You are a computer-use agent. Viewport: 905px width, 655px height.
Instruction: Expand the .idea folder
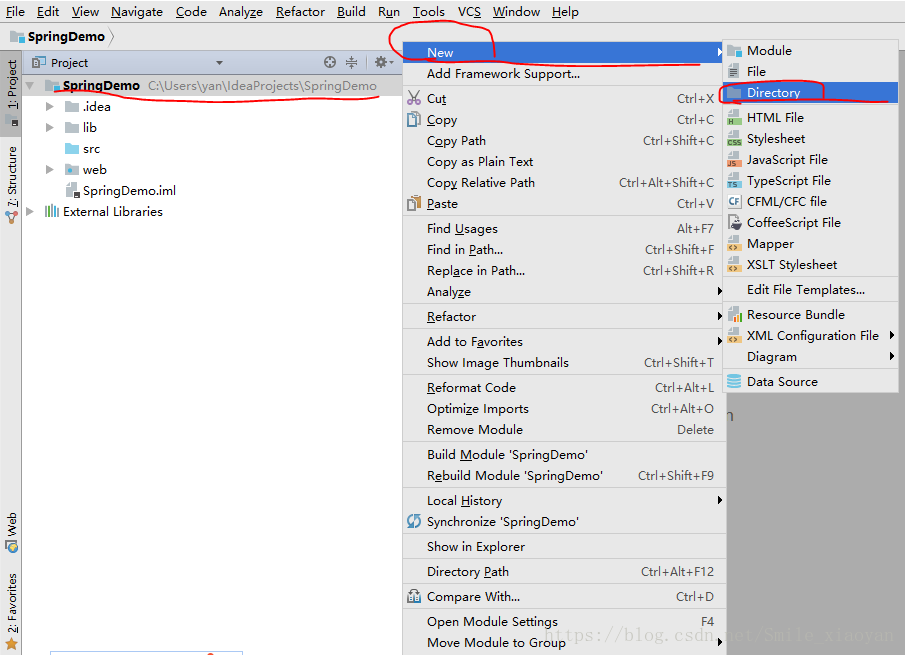(50, 107)
